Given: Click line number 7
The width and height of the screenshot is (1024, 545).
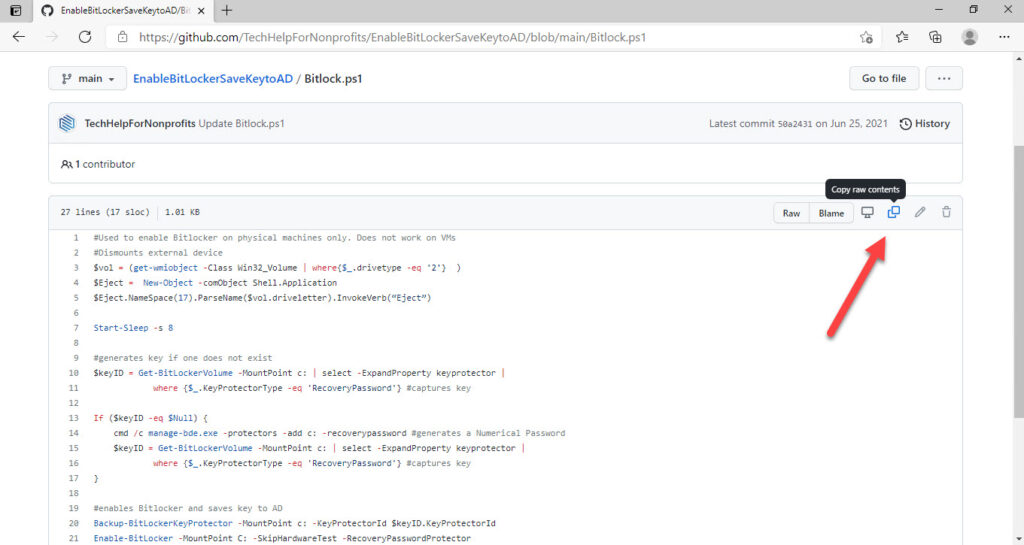Looking at the screenshot, I should 76,328.
